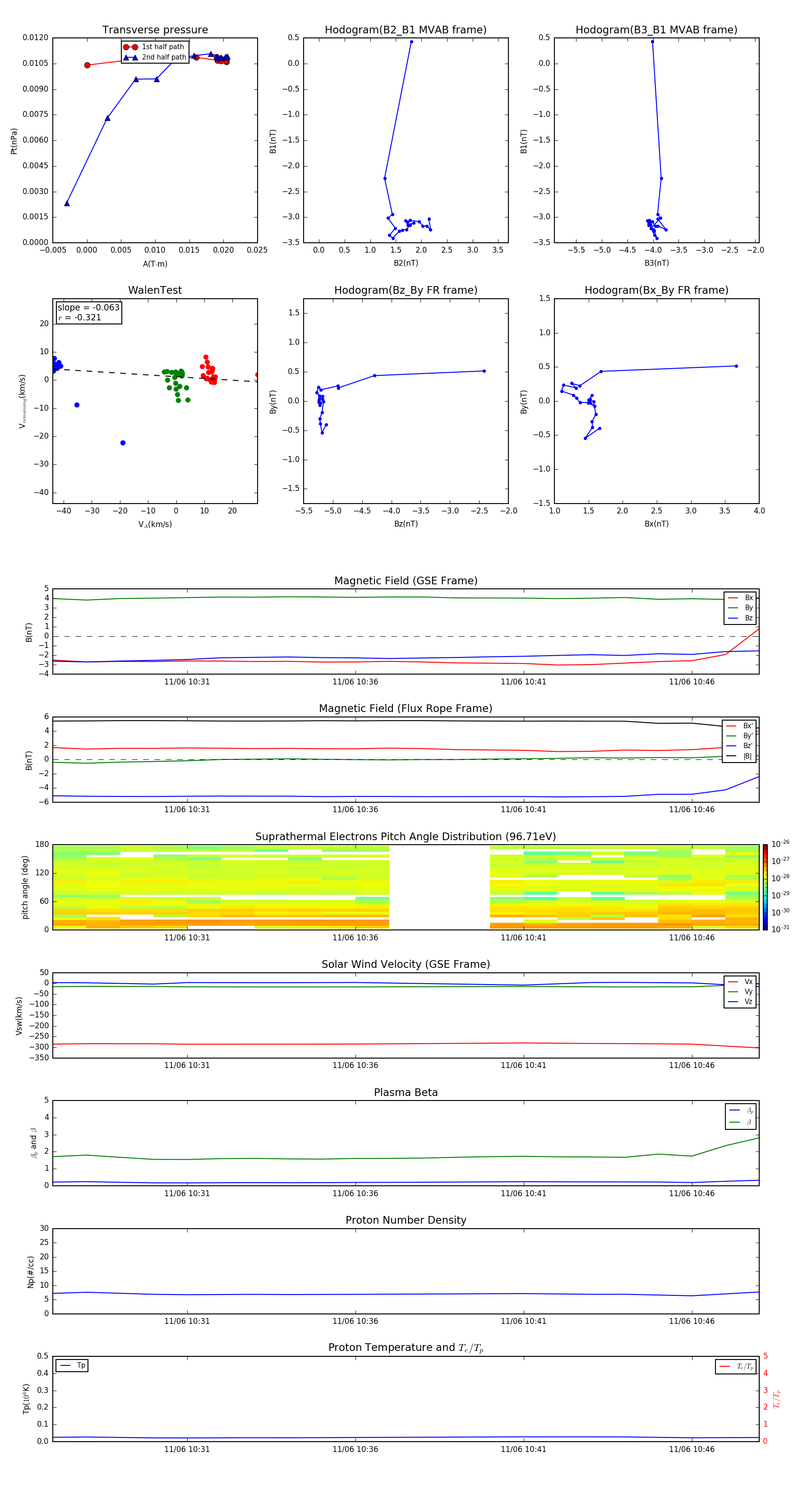Click the "1st half path" legend entry
The image size is (812, 1489).
coord(154,47)
